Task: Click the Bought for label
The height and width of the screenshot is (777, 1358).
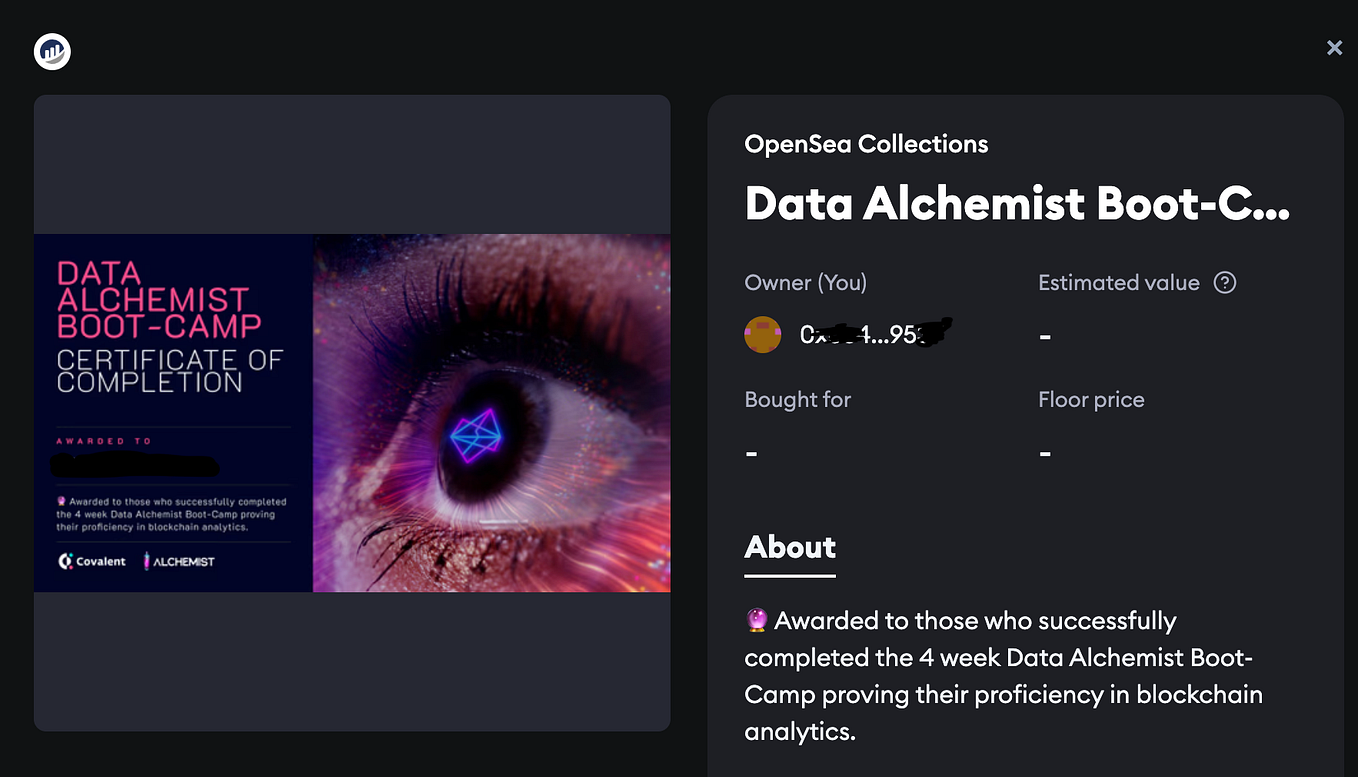Action: pyautogui.click(x=798, y=400)
